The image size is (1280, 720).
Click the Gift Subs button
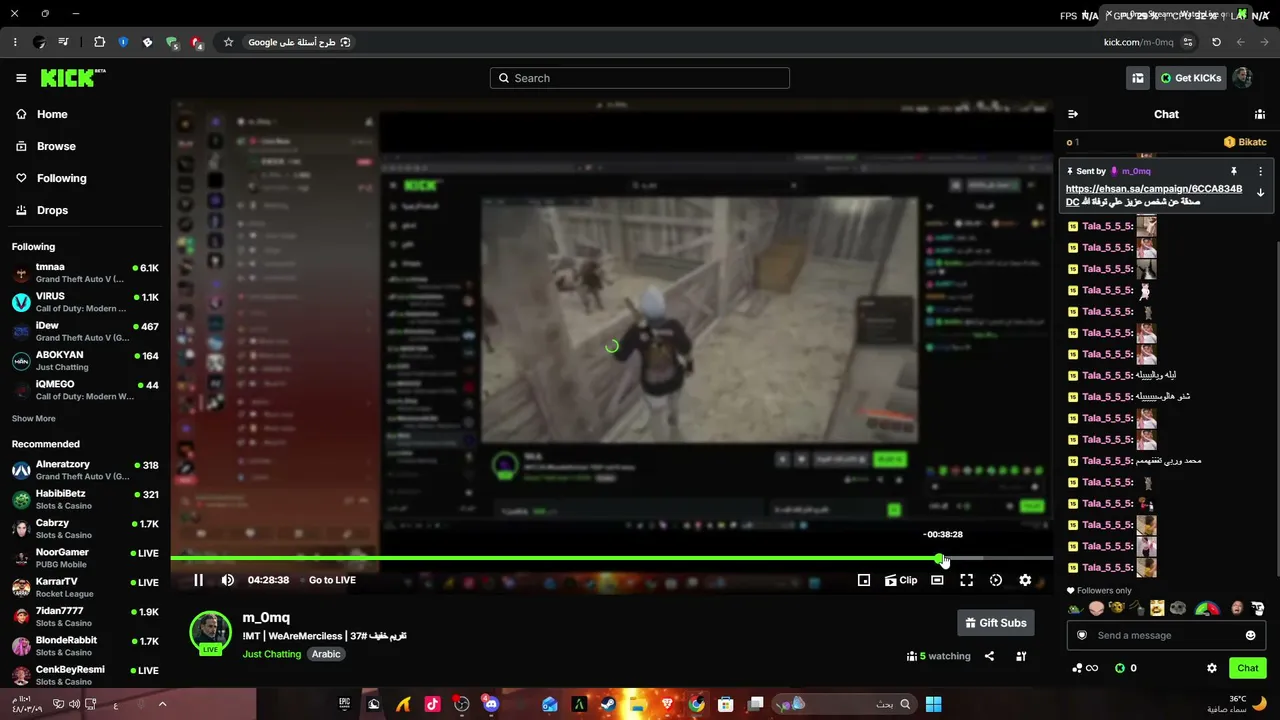click(x=996, y=623)
